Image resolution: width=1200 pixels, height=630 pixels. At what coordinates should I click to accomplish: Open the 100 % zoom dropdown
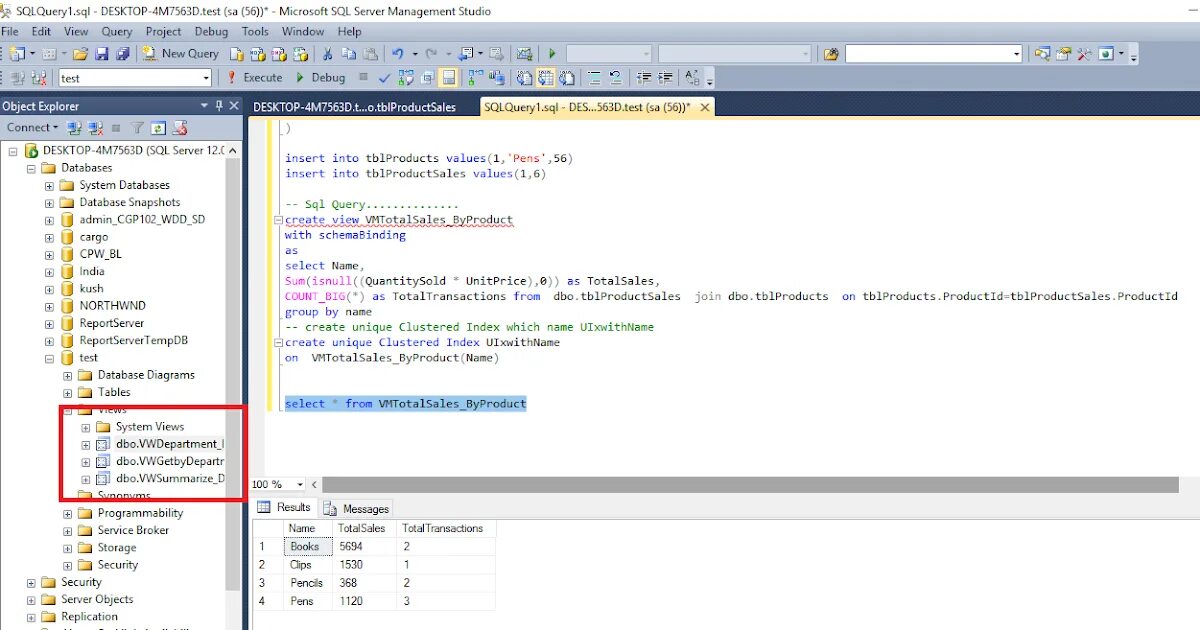coord(300,484)
